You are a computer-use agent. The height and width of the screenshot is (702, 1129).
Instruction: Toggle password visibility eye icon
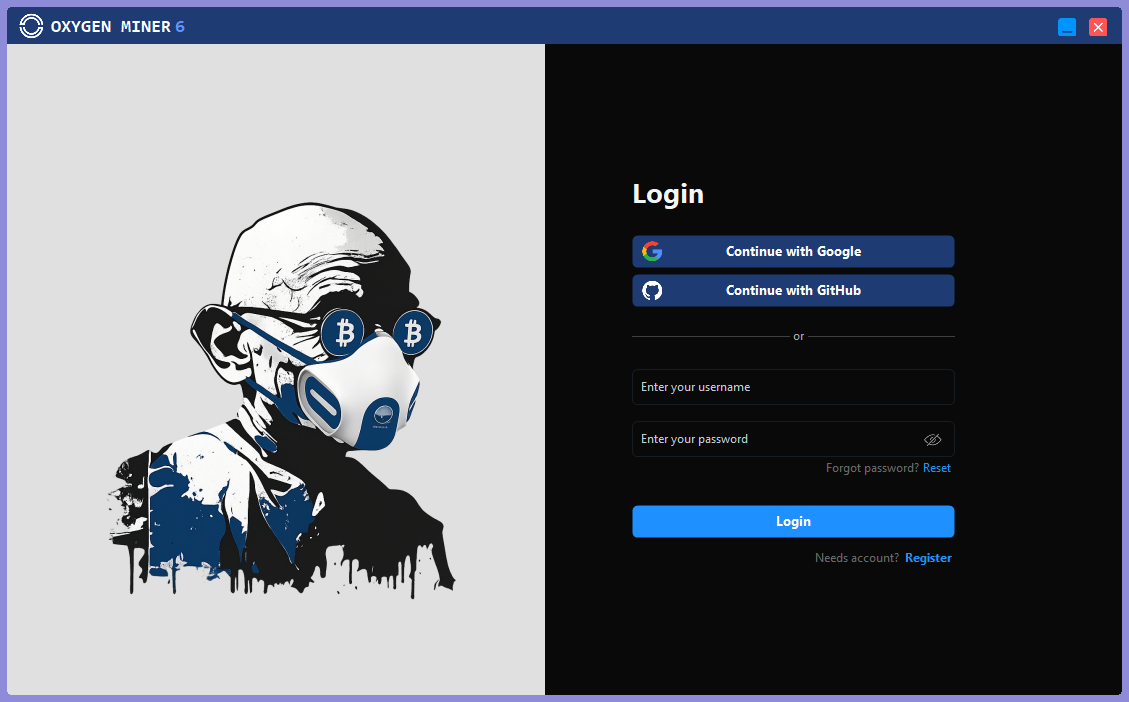[x=932, y=439]
